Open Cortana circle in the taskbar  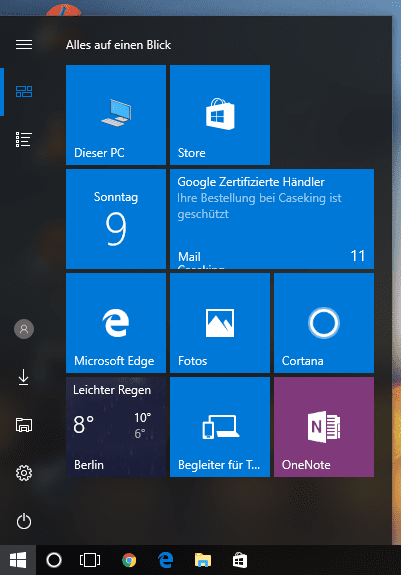pos(54,560)
